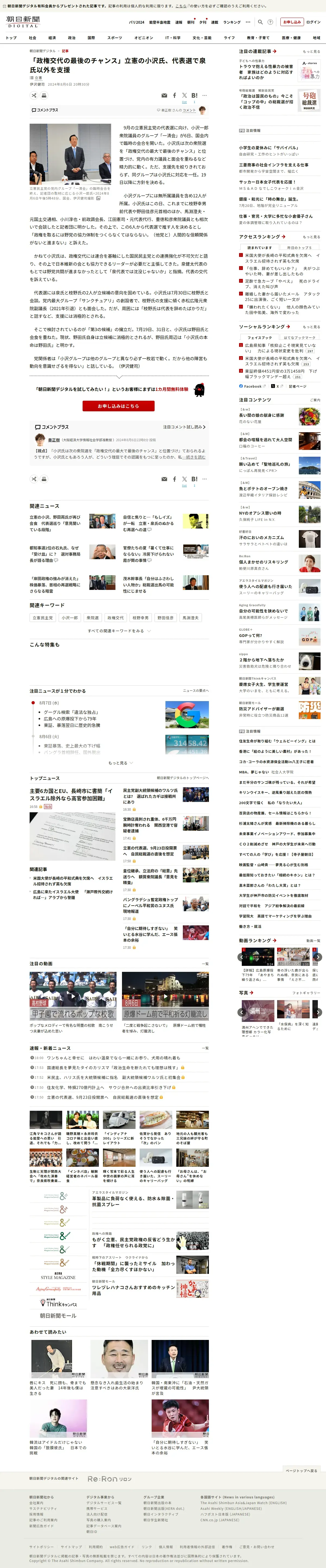326x1568 pixels.
Task: Switch to the 読まれています tab
Action: pos(260,248)
